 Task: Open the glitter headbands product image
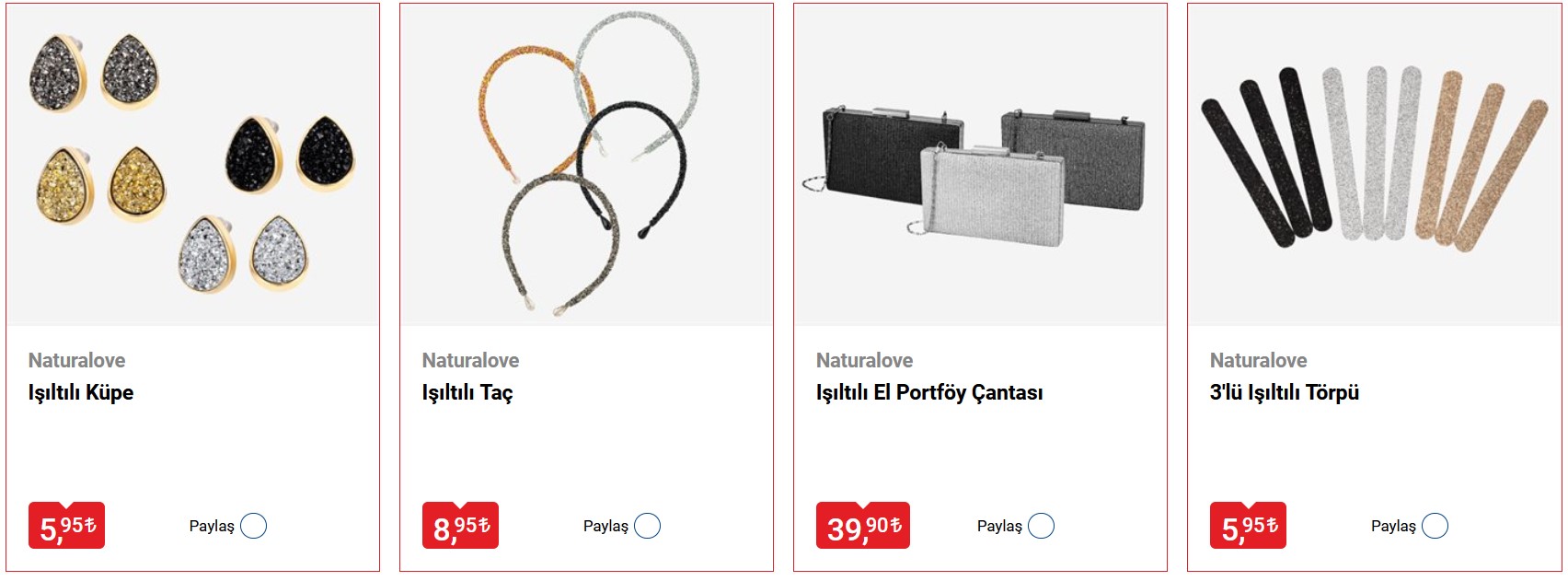coord(586,166)
